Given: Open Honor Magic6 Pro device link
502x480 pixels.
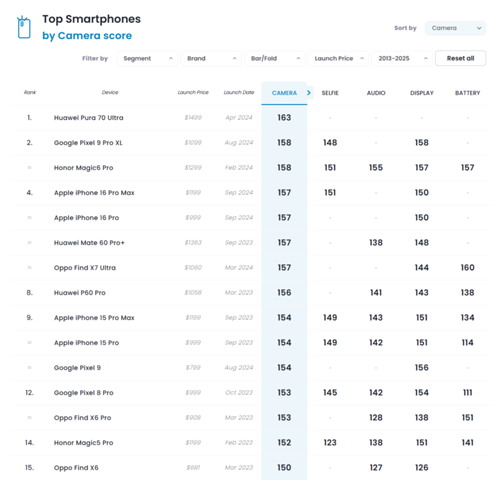Looking at the screenshot, I should pyautogui.click(x=84, y=168).
